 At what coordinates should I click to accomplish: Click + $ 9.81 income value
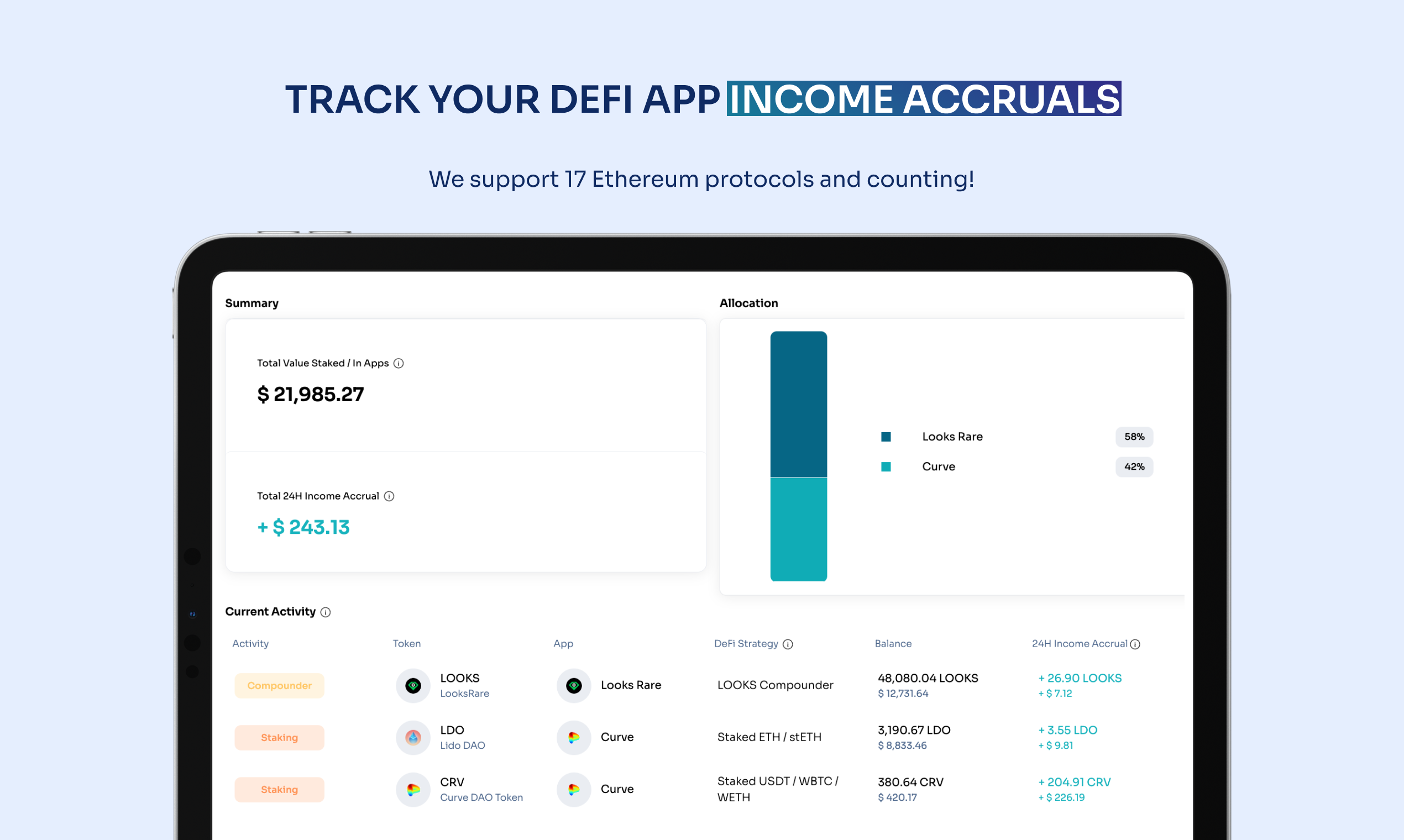pyautogui.click(x=1055, y=746)
